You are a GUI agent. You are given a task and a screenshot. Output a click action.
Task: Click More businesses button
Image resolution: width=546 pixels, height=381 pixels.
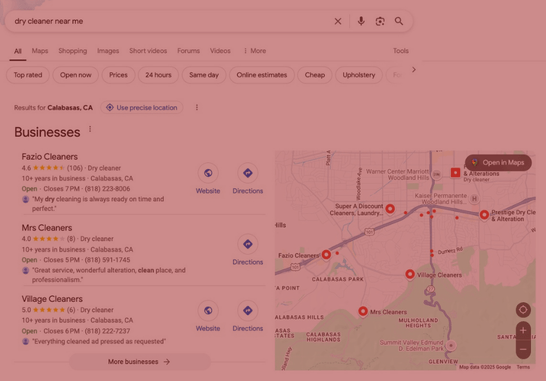click(140, 362)
